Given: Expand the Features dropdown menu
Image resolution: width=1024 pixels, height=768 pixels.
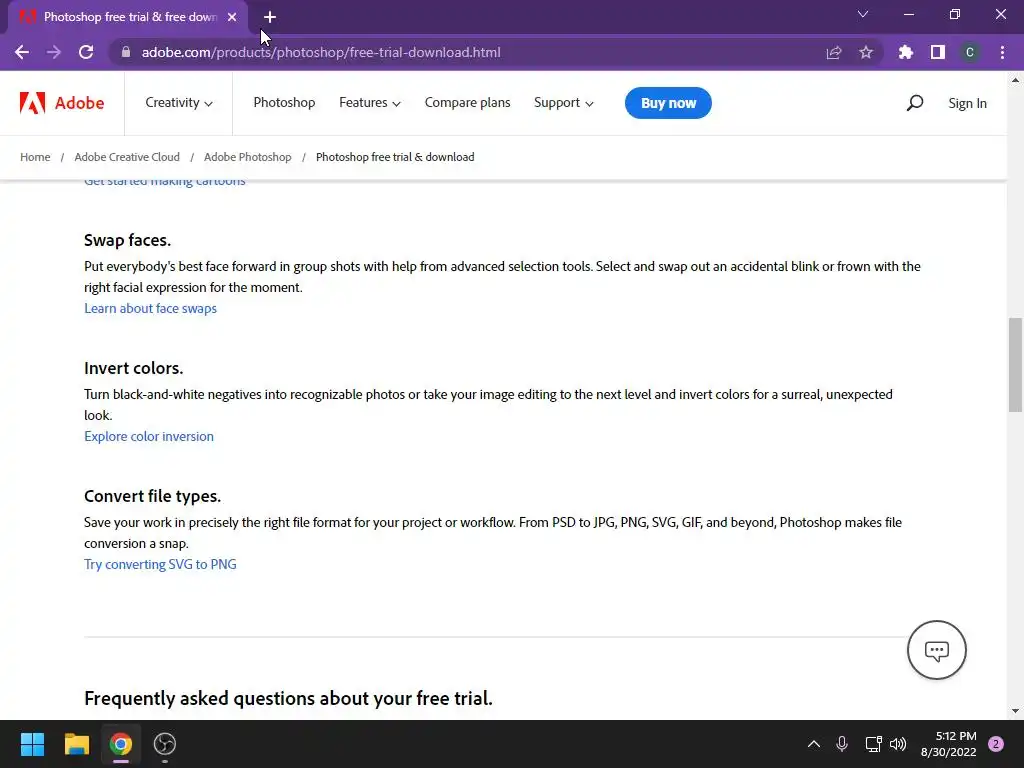Looking at the screenshot, I should (370, 103).
